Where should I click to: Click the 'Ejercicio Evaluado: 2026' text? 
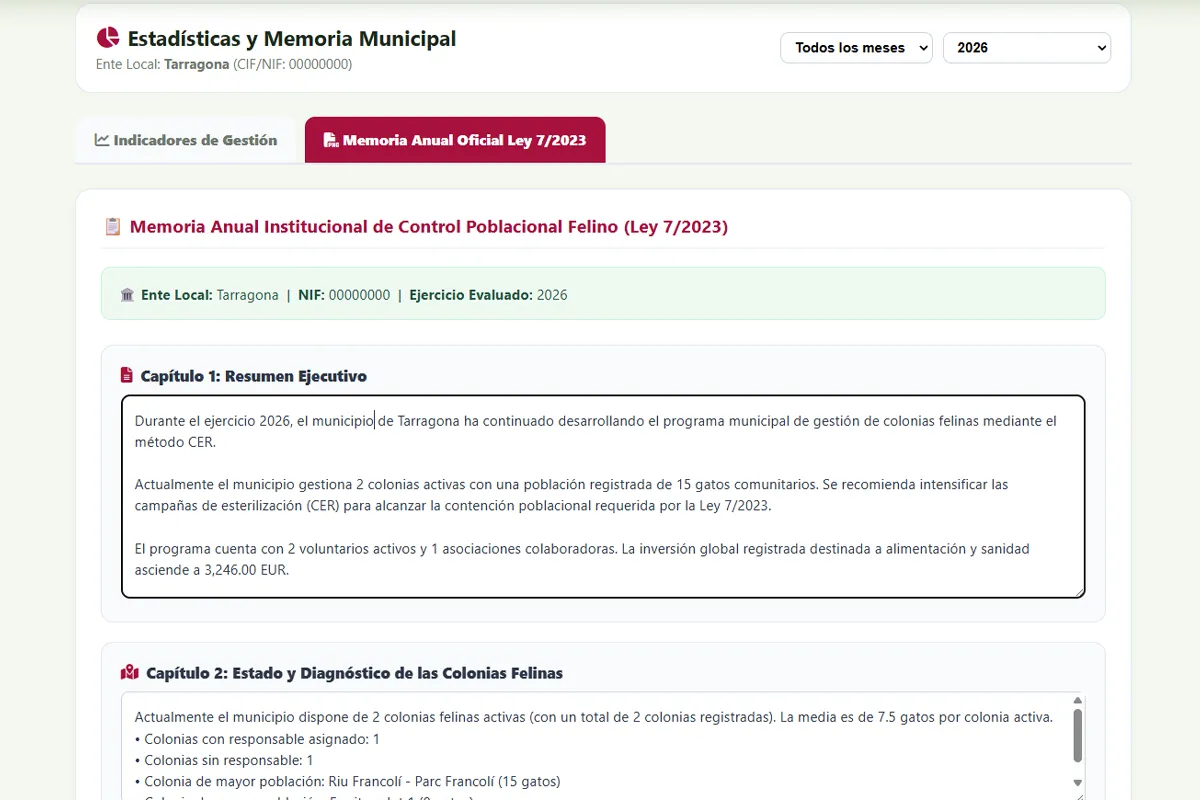(x=488, y=295)
